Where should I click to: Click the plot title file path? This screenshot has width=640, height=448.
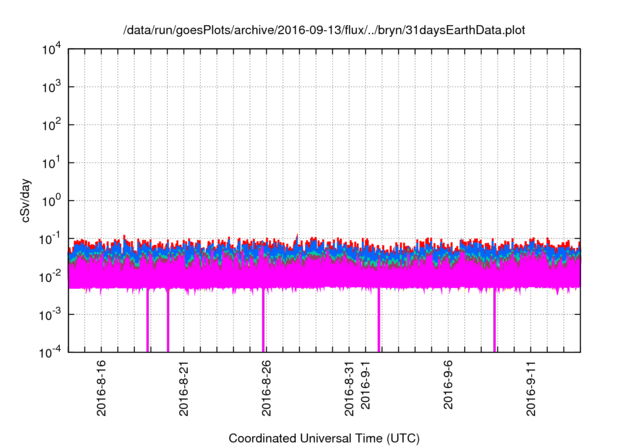pyautogui.click(x=324, y=30)
